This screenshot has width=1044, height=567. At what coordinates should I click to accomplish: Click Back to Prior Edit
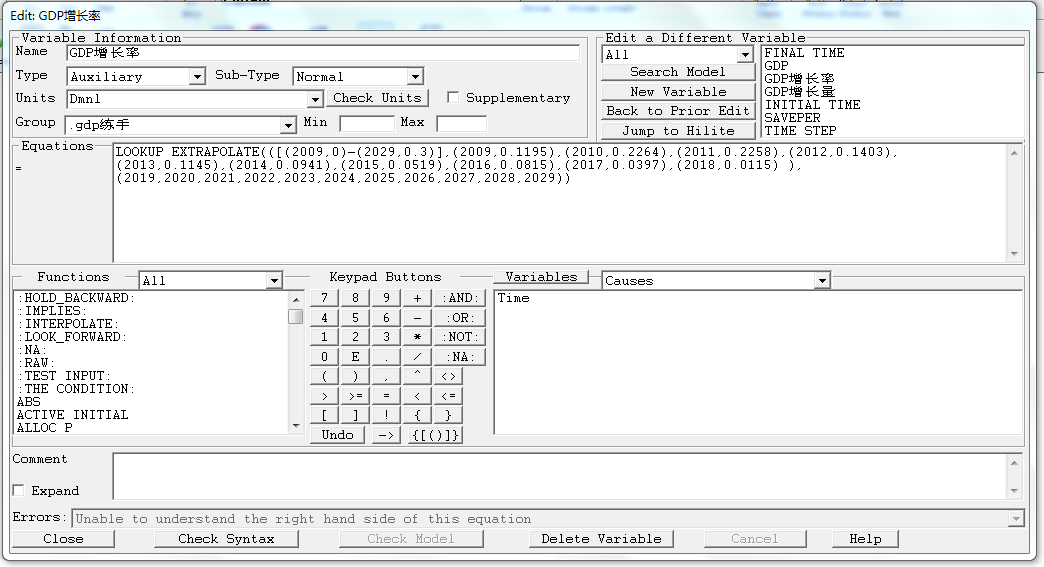point(678,111)
